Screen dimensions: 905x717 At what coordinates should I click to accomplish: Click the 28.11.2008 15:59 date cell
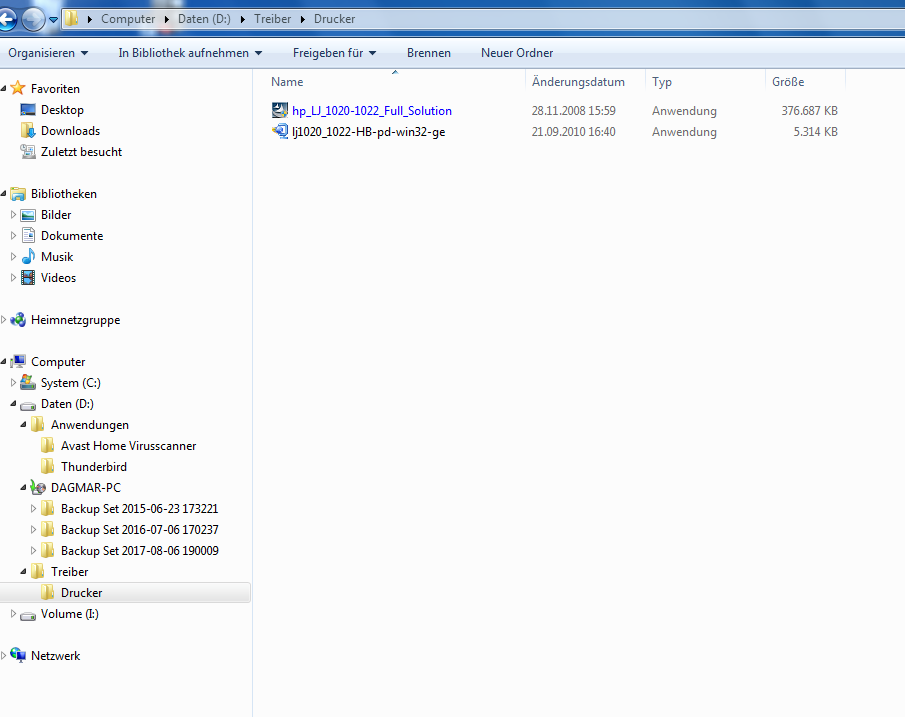pos(573,111)
